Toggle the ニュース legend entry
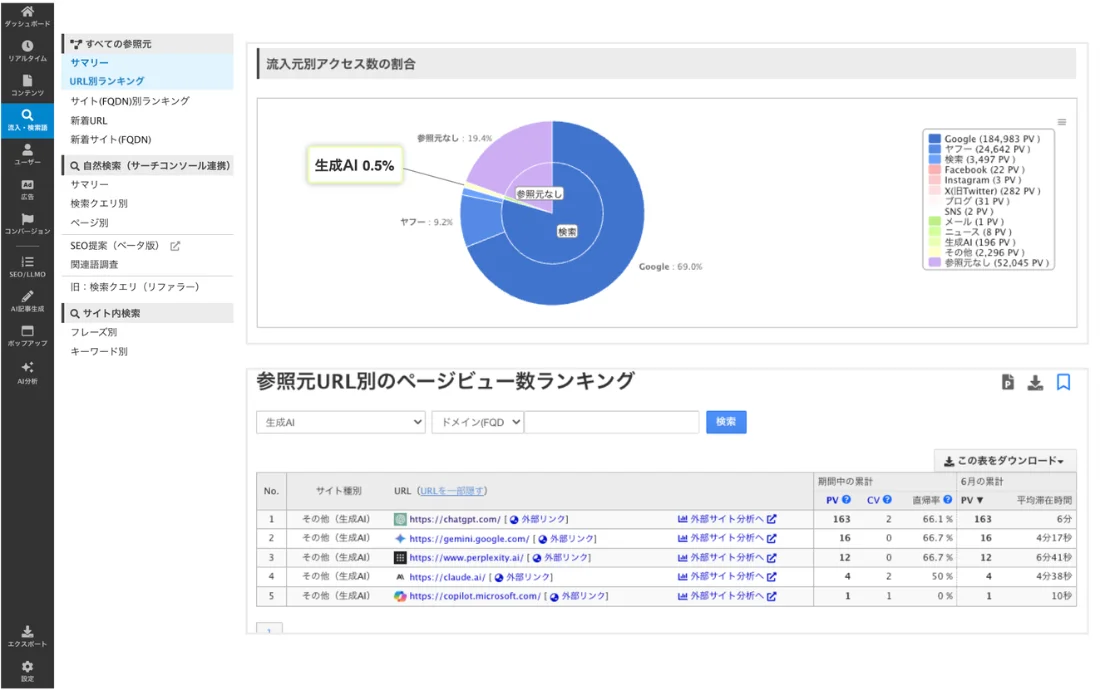1100x690 pixels. coord(970,232)
